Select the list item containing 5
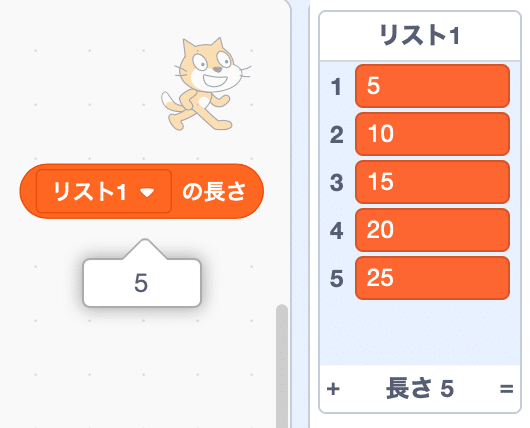The image size is (530, 428). pyautogui.click(x=432, y=86)
